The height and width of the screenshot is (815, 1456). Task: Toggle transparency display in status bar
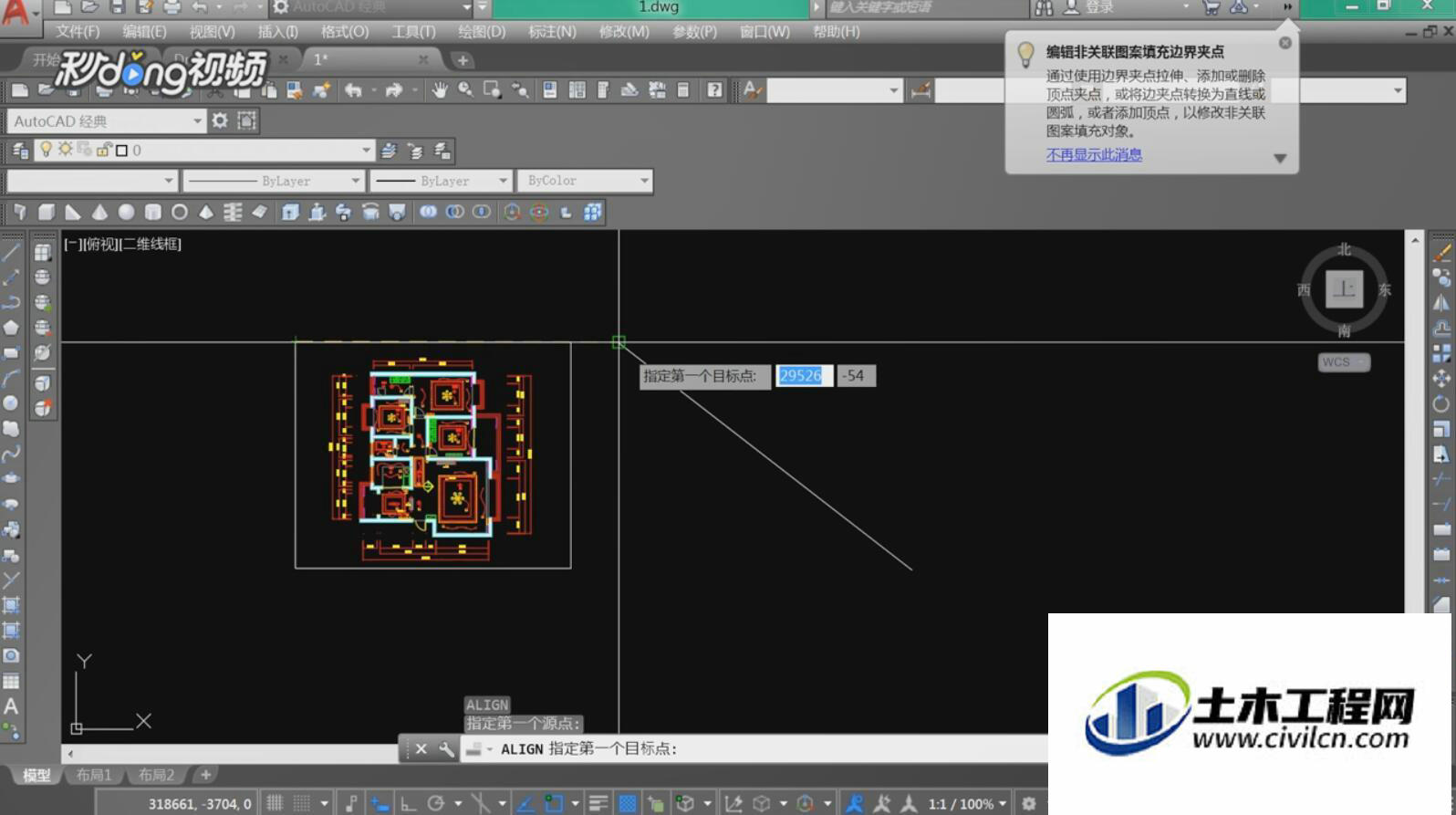pos(627,803)
